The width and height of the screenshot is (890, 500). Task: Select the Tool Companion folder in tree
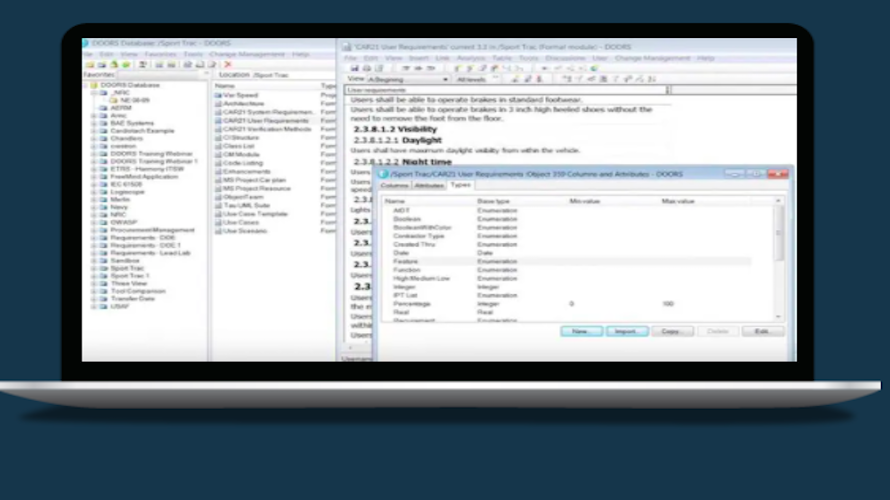[x=138, y=291]
